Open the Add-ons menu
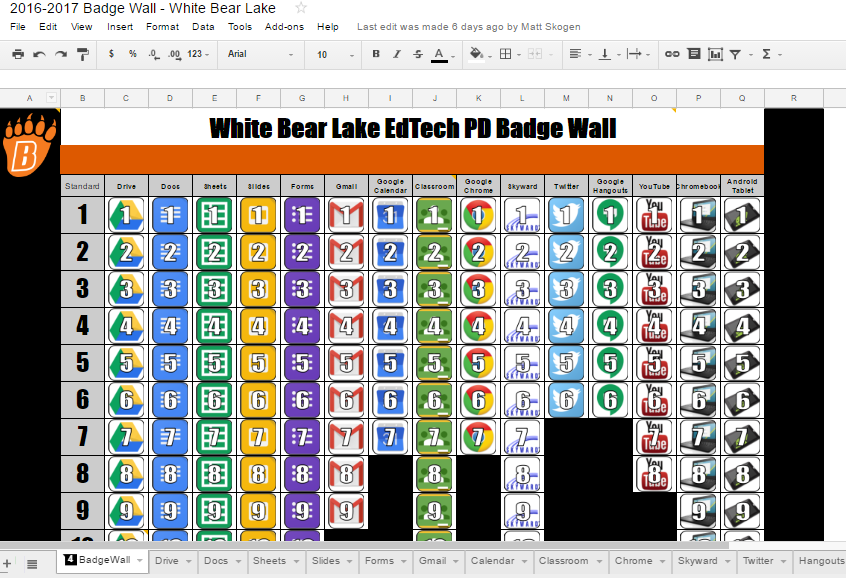846x578 pixels. pos(284,26)
